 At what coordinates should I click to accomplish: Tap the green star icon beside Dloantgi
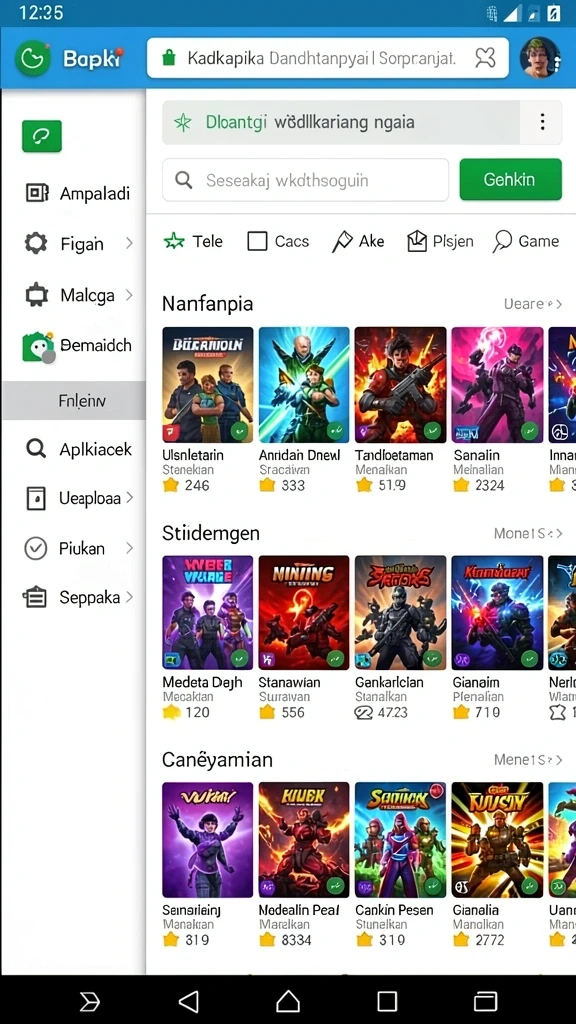pos(183,122)
